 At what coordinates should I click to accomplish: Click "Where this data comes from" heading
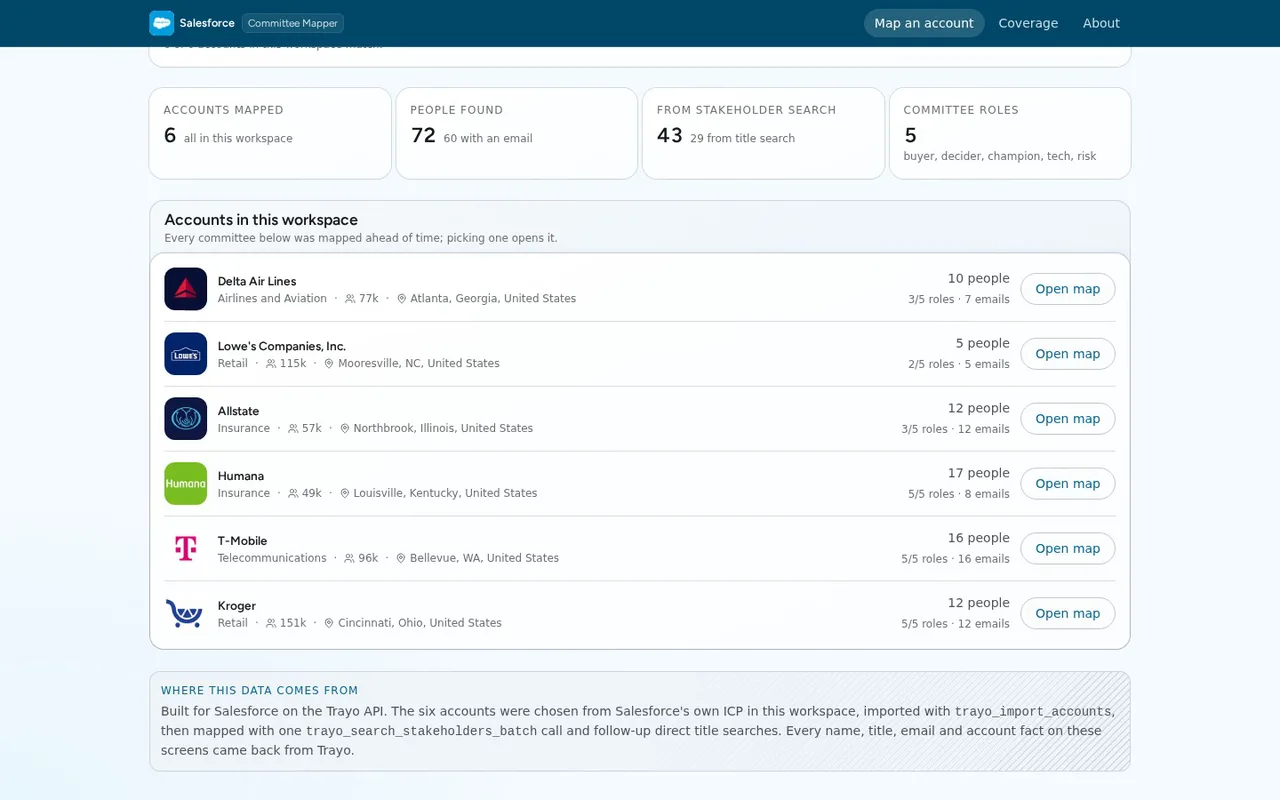[x=260, y=690]
